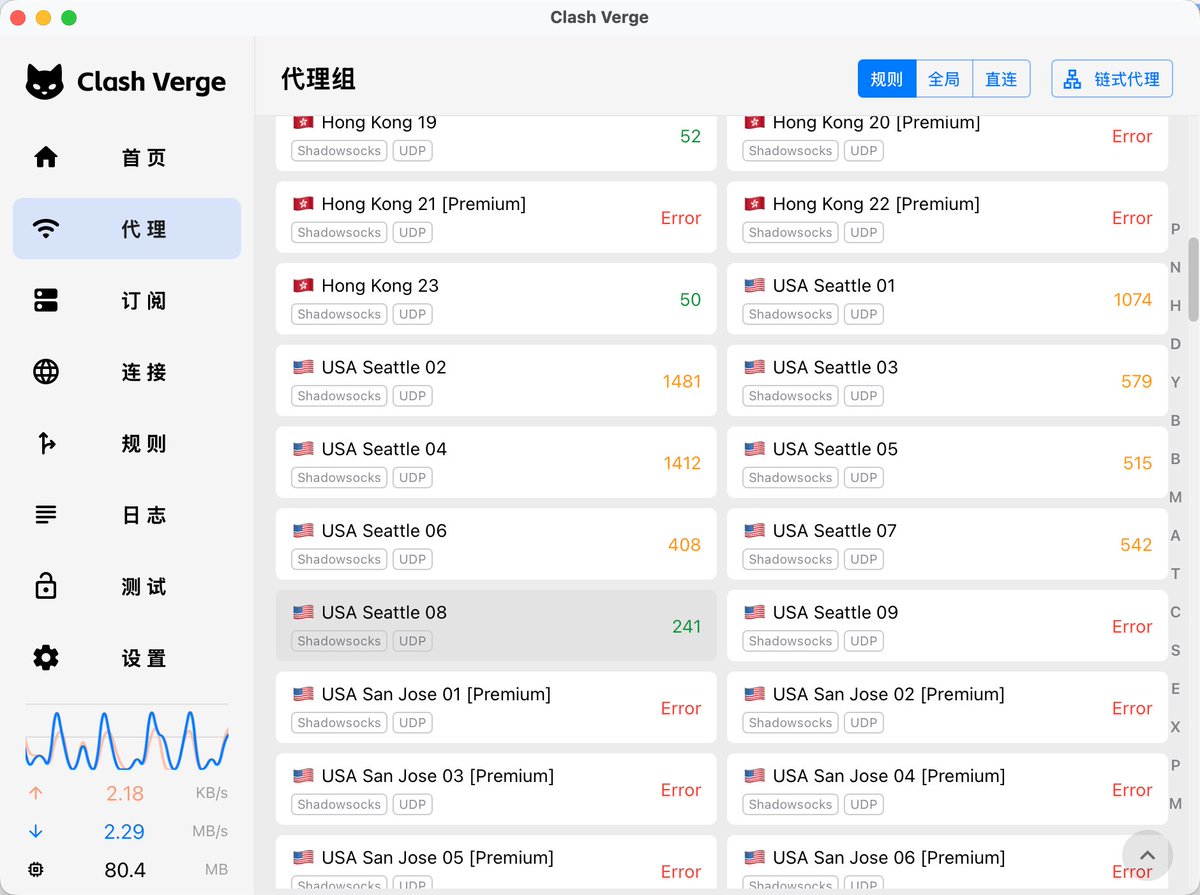Select the Hong Kong 19 proxy
1200x895 pixels.
coord(496,142)
